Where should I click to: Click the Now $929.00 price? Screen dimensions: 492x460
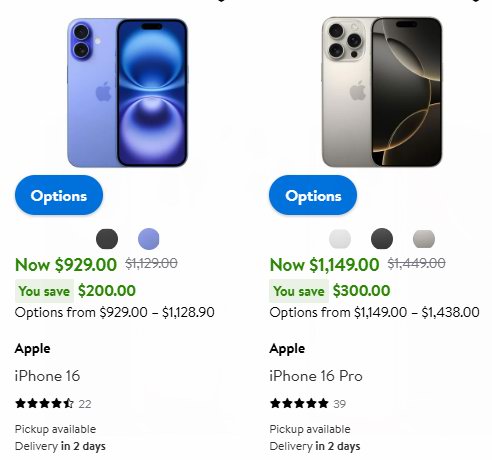click(66, 265)
